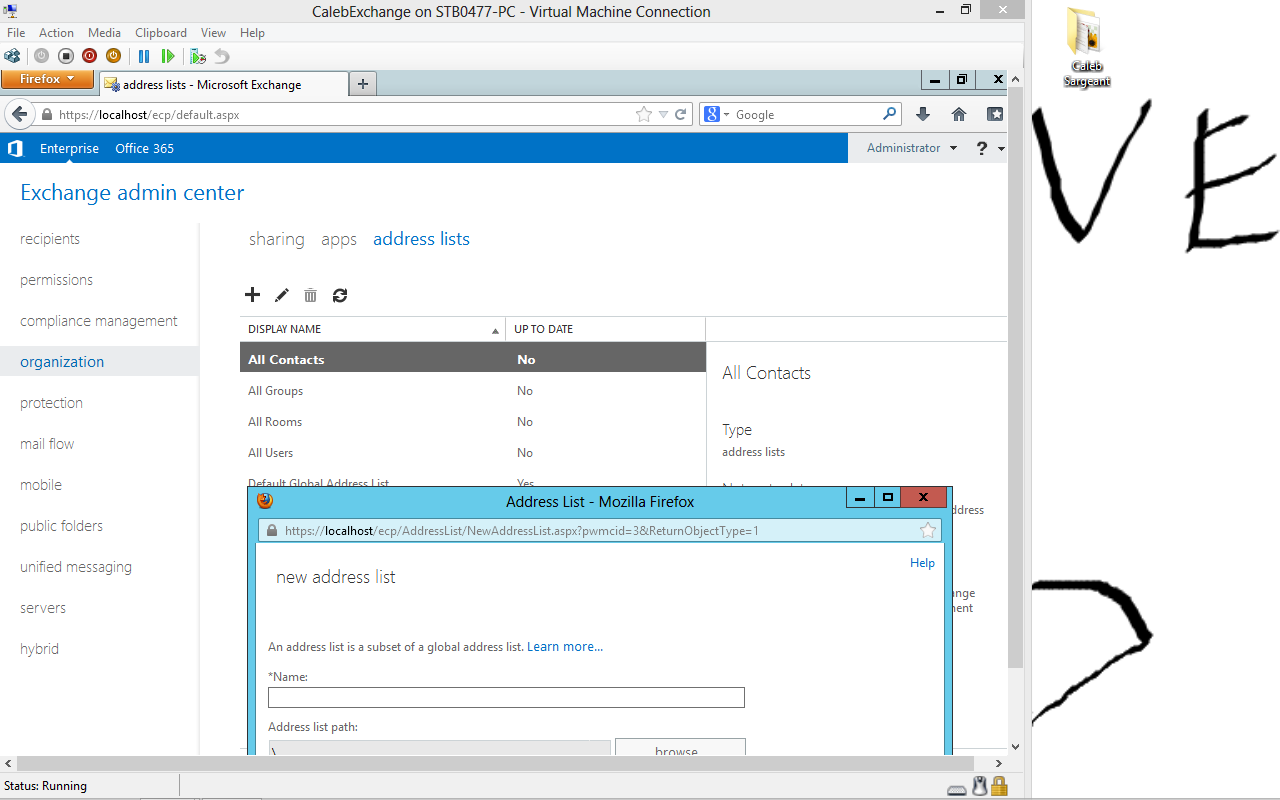Open the Media menu
Viewport: 1280px width, 800px height.
104,33
